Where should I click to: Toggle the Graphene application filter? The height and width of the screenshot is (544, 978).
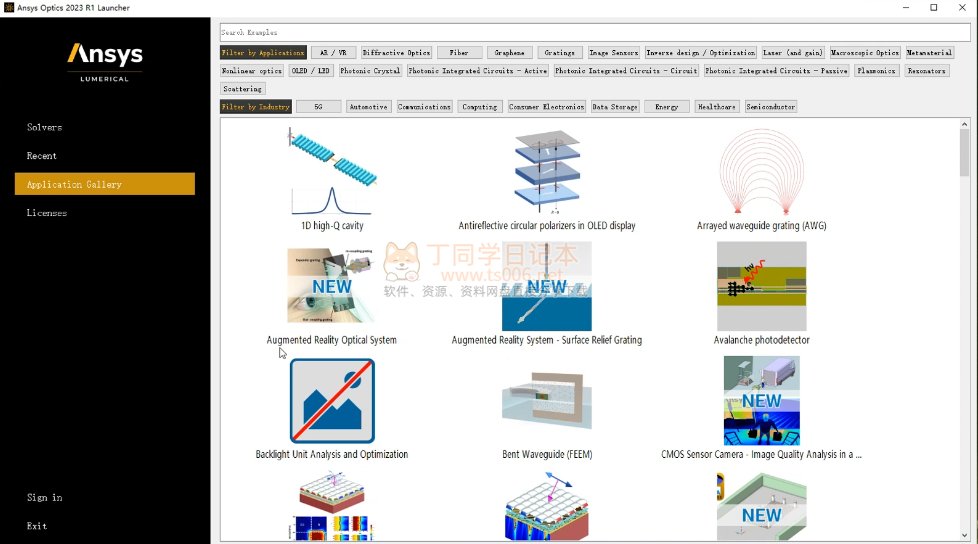510,52
